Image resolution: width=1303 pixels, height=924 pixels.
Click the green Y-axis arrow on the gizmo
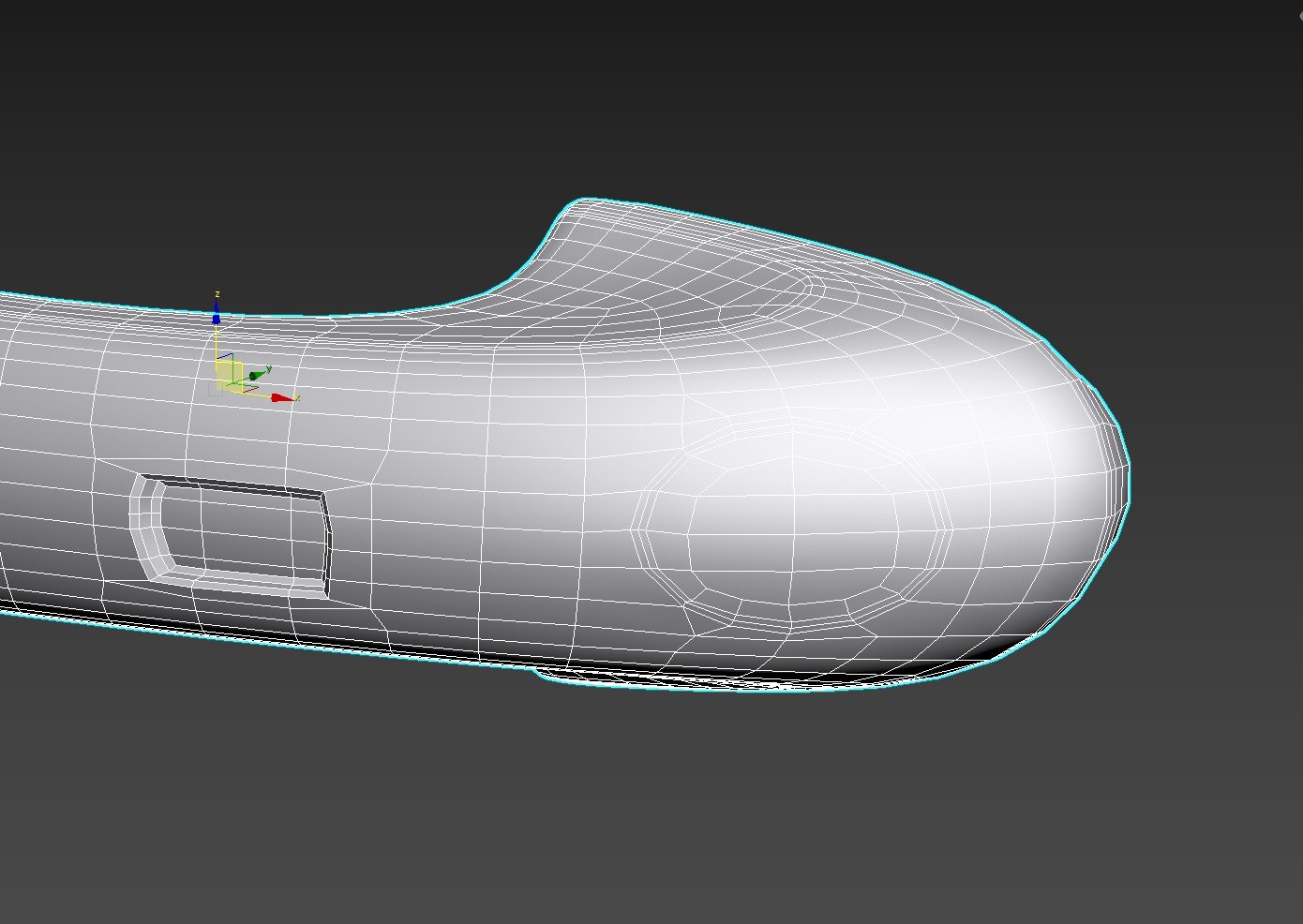click(256, 375)
